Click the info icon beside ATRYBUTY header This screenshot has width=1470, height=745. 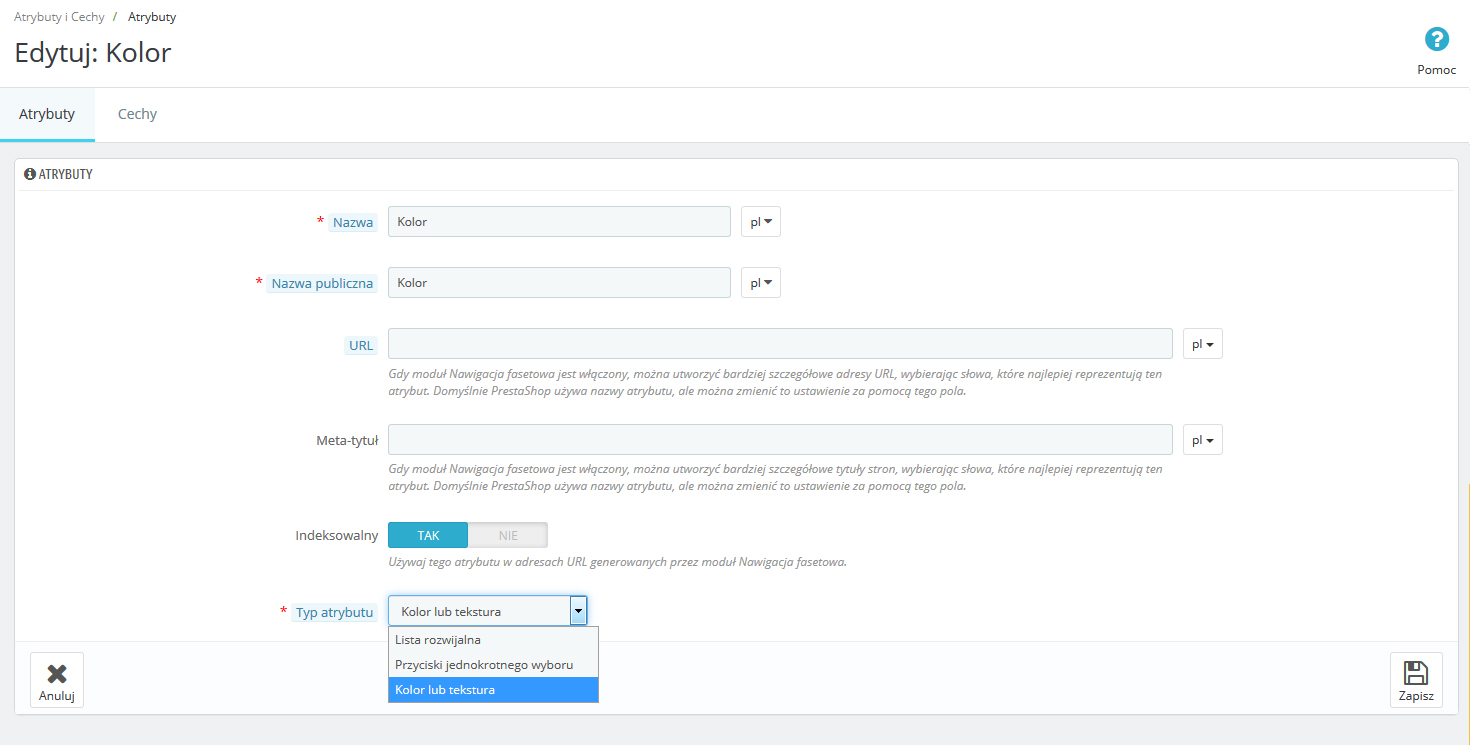click(30, 174)
